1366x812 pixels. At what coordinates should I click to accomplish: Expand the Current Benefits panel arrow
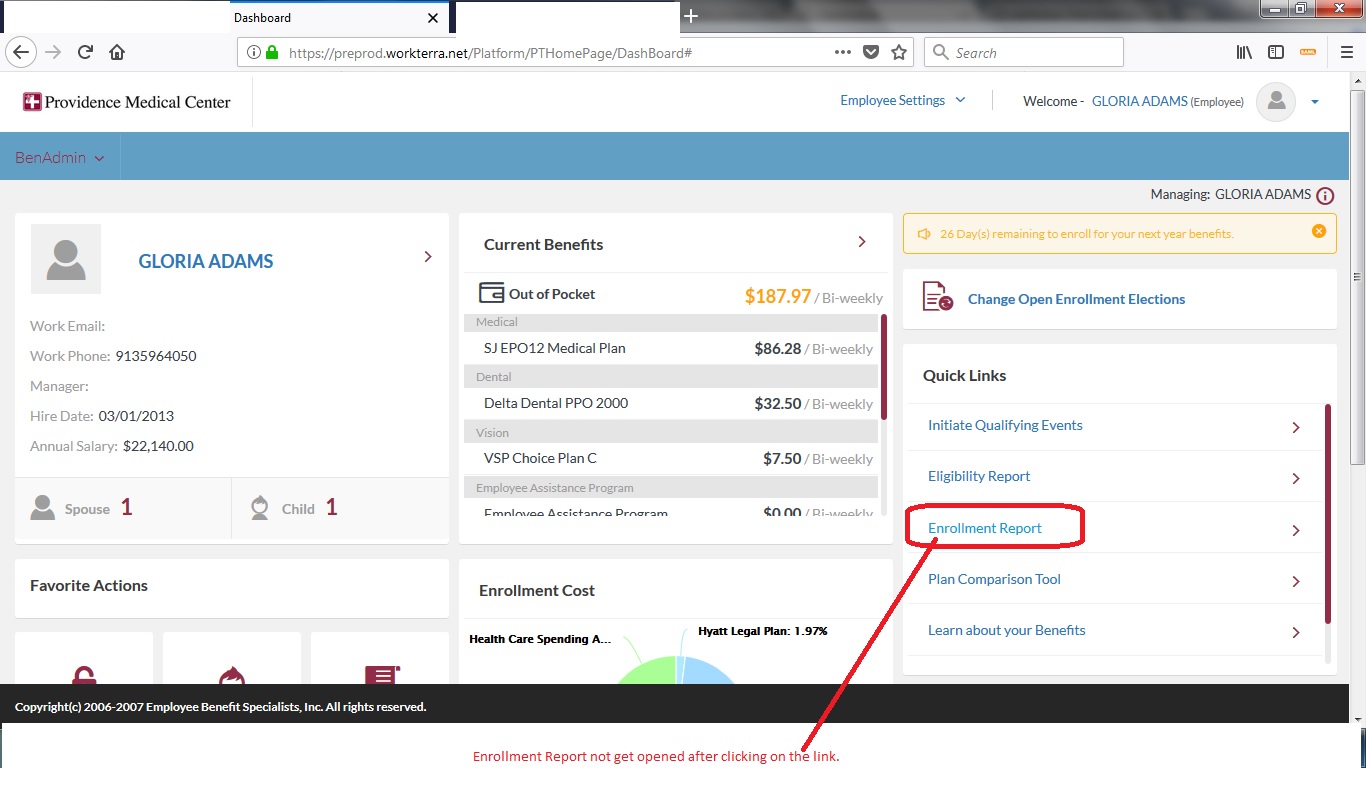click(x=862, y=242)
